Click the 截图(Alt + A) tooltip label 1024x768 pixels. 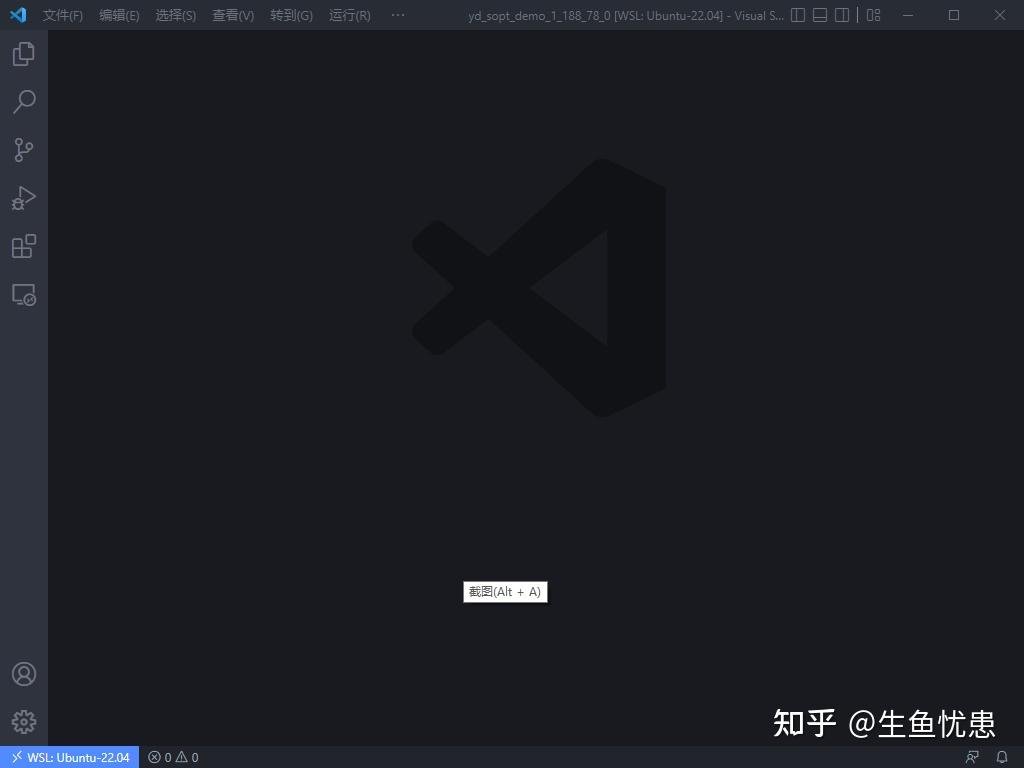click(x=505, y=591)
